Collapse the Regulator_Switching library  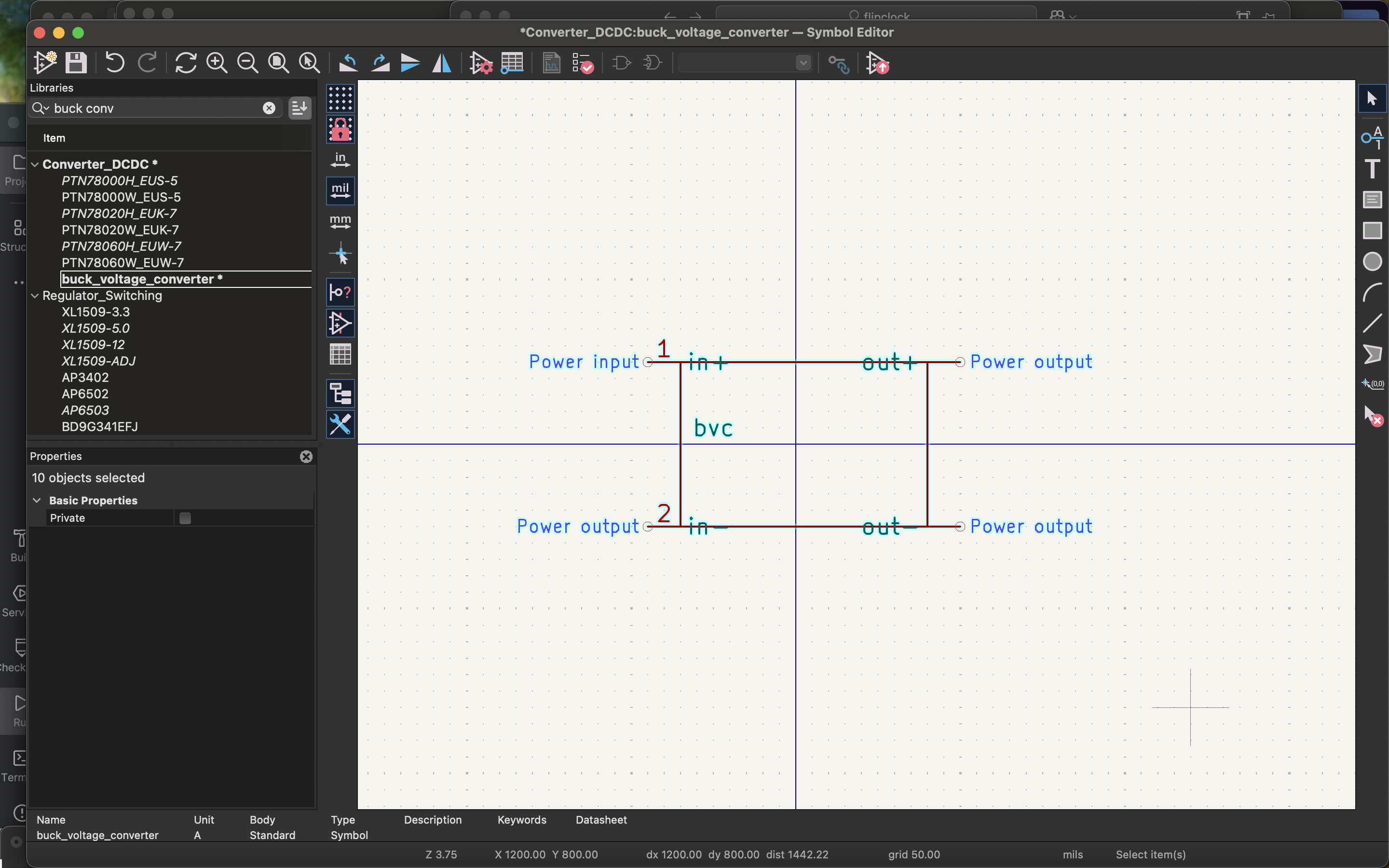(x=35, y=296)
